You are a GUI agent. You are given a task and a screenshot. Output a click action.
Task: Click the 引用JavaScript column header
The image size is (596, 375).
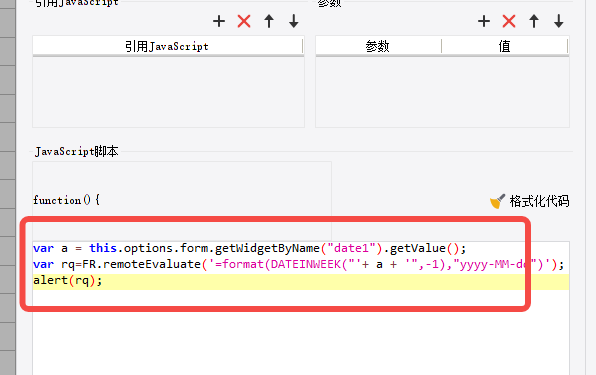[x=168, y=46]
